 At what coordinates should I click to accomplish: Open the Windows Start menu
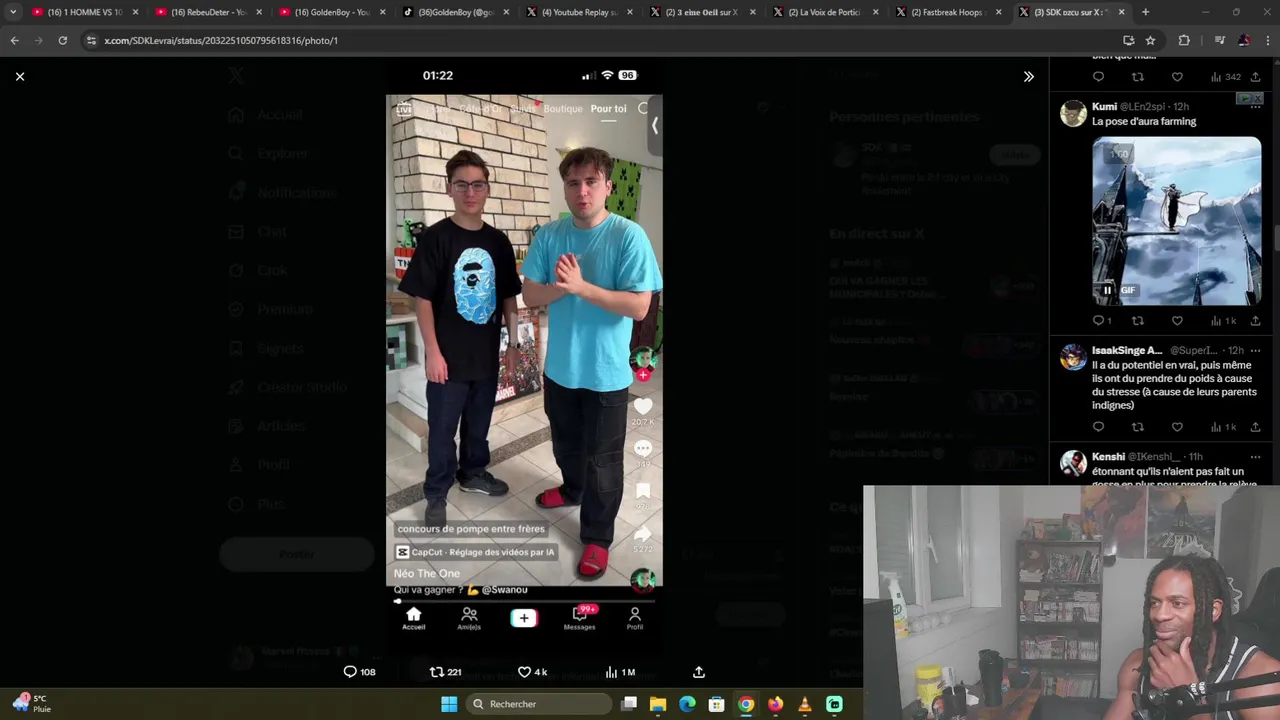(x=449, y=704)
